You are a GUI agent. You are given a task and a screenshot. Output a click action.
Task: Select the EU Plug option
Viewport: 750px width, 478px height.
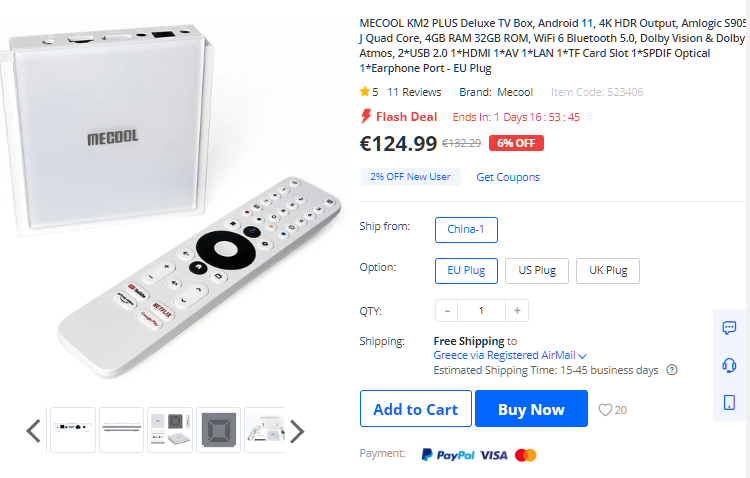[466, 271]
